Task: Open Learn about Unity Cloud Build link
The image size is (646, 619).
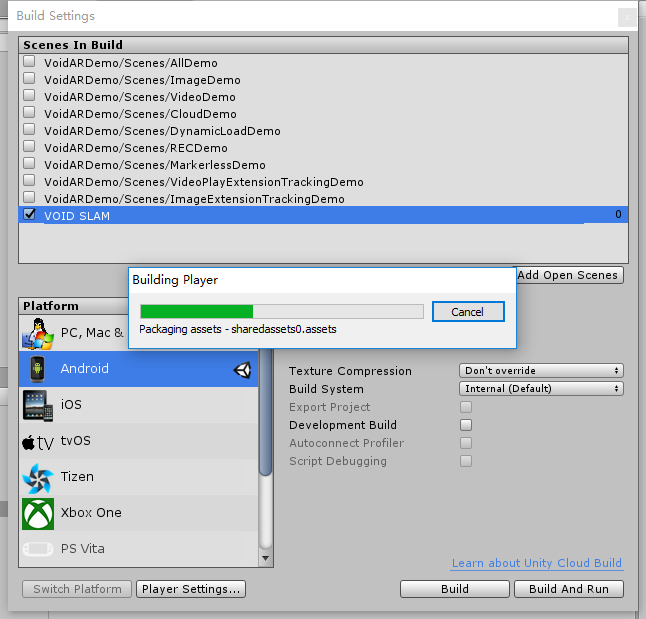Action: click(x=537, y=563)
